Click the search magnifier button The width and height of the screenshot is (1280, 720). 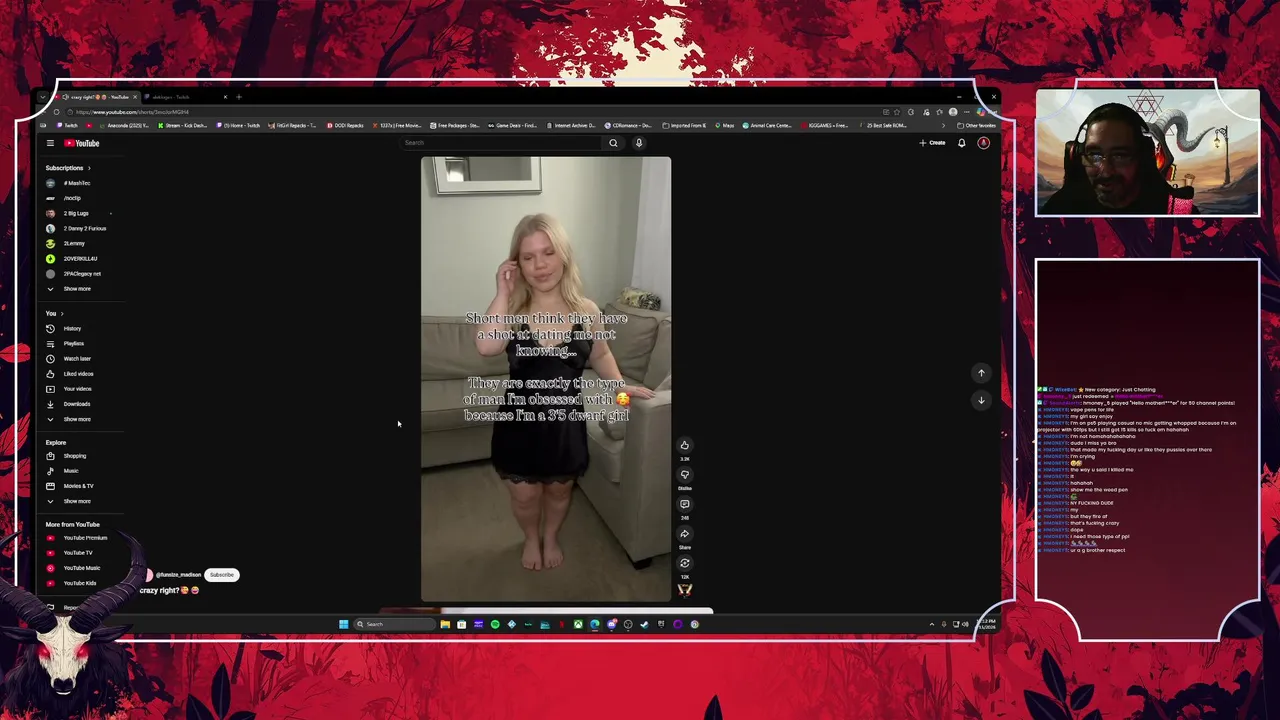[x=613, y=143]
